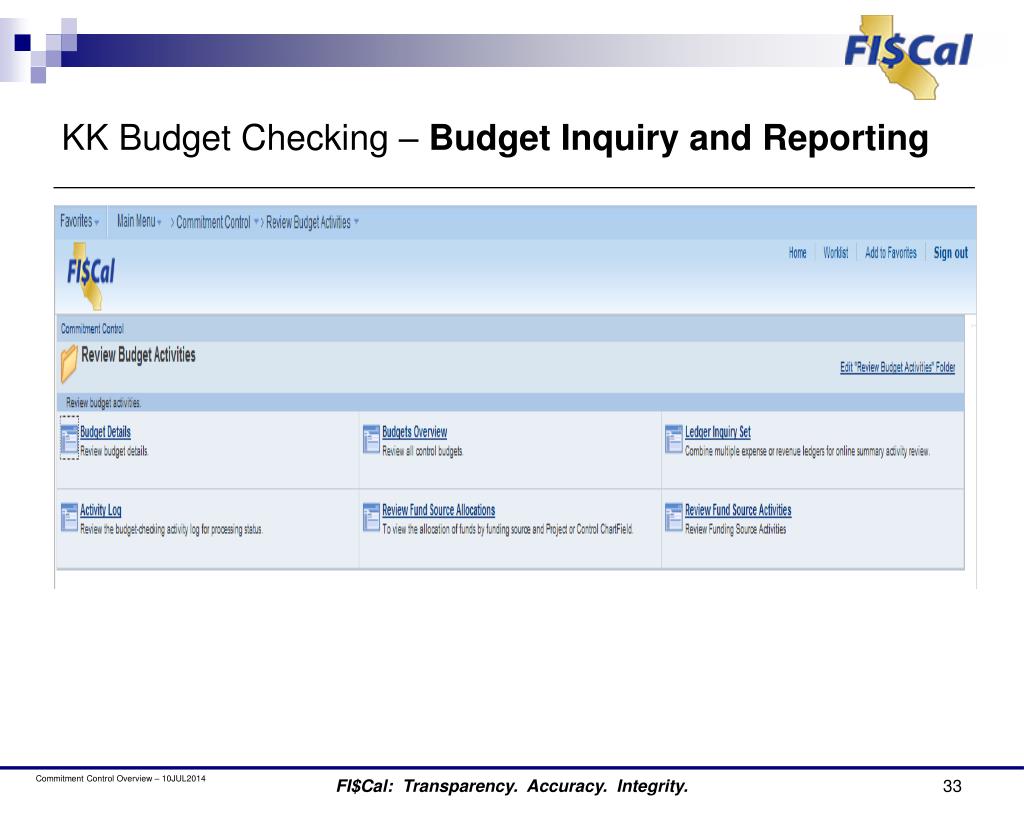This screenshot has width=1024, height=819.
Task: Click the "Commitment Control Overview – 10JUL2014" footer
Action: (x=120, y=779)
